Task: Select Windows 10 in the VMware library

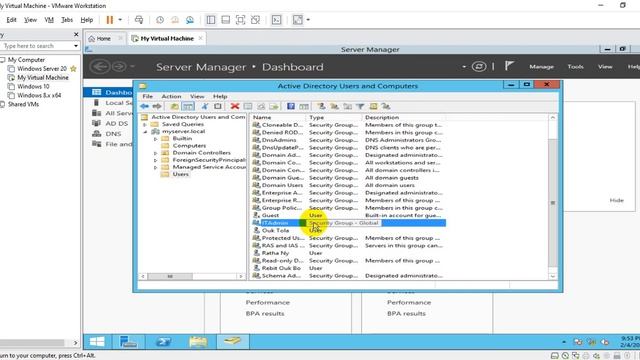Action: [x=33, y=87]
